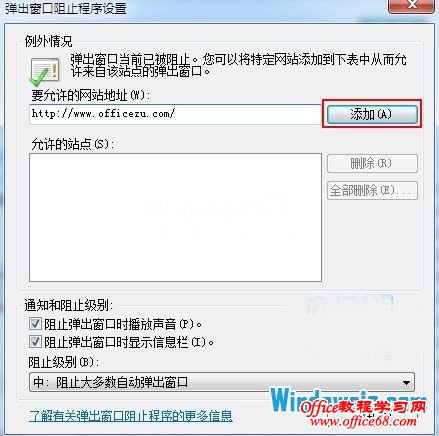This screenshot has height=436, width=439.
Task: Open the 阻止级别 dropdown arrow
Action: [x=406, y=382]
